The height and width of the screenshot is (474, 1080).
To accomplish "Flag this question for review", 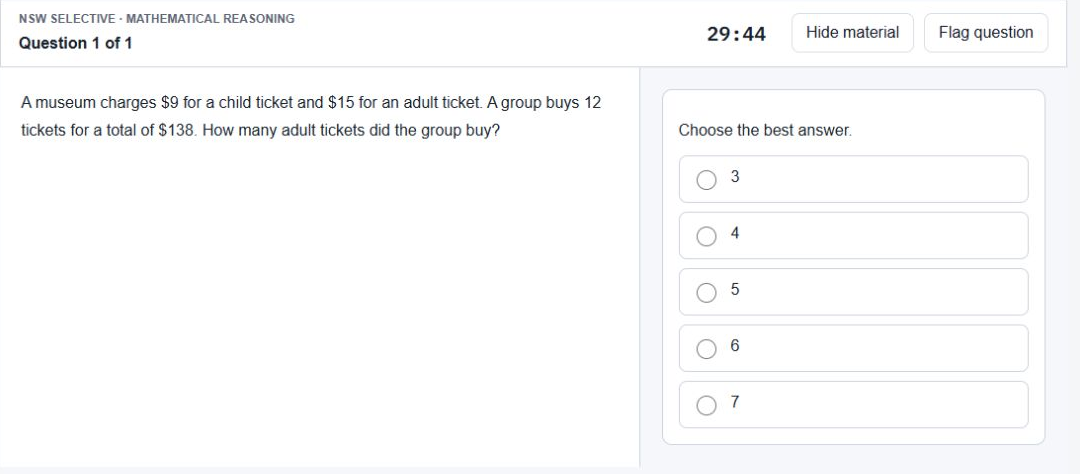I will click(x=986, y=32).
